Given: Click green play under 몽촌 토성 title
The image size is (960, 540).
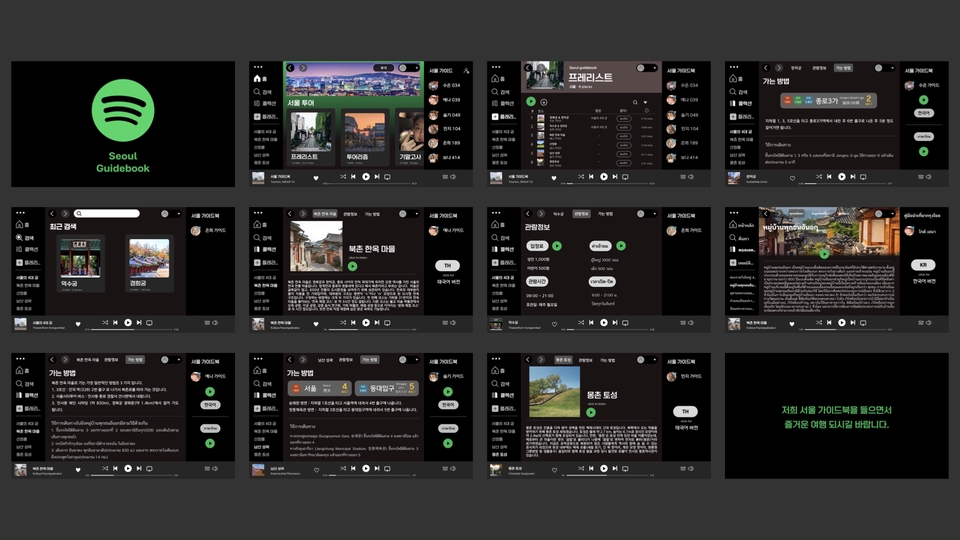Looking at the screenshot, I should [x=591, y=413].
